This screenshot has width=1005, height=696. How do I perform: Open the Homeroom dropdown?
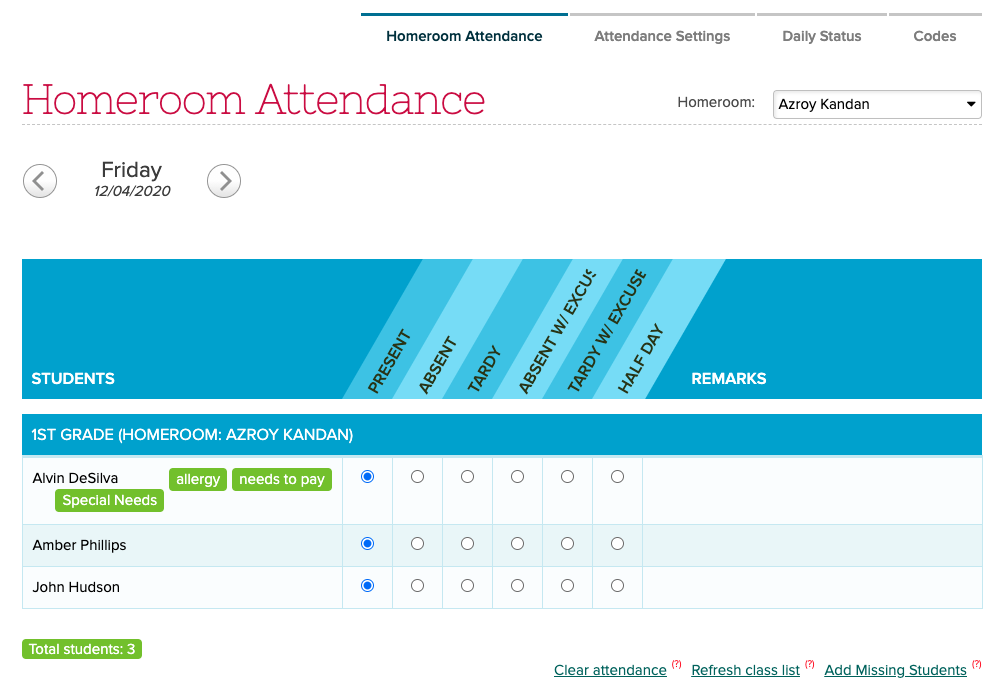[877, 104]
